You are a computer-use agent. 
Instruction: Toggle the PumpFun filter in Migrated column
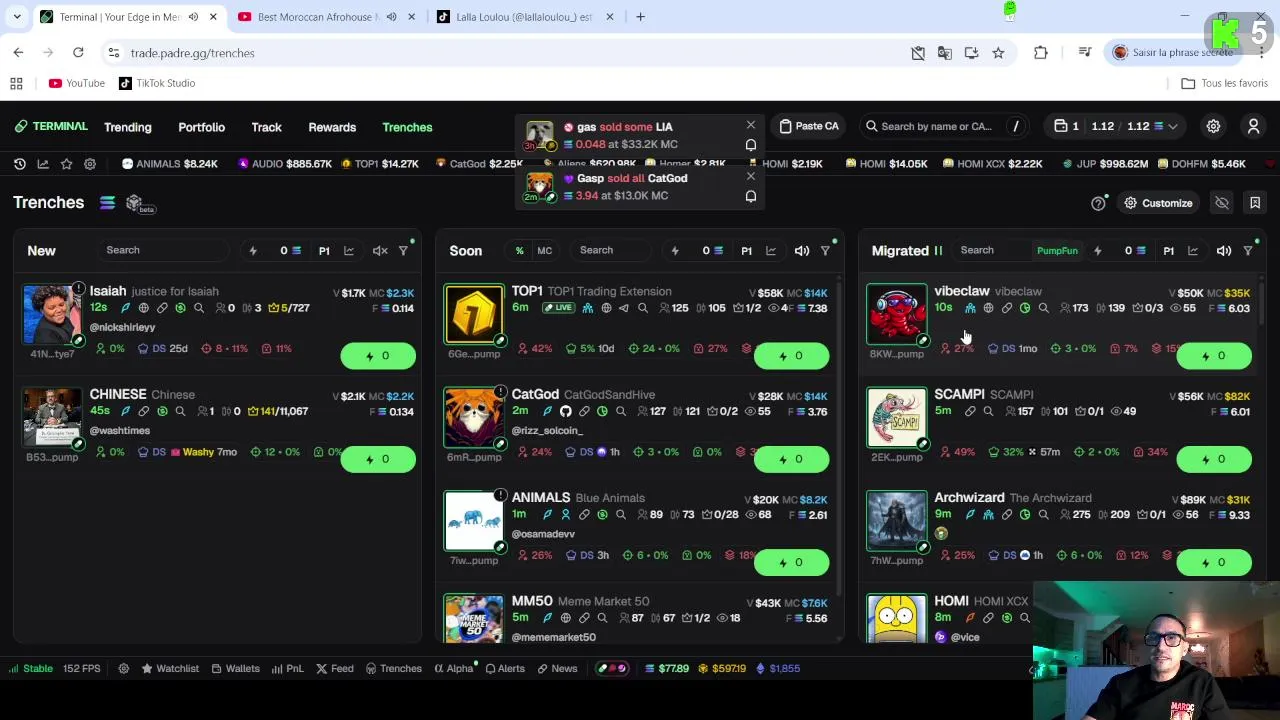coord(1057,251)
